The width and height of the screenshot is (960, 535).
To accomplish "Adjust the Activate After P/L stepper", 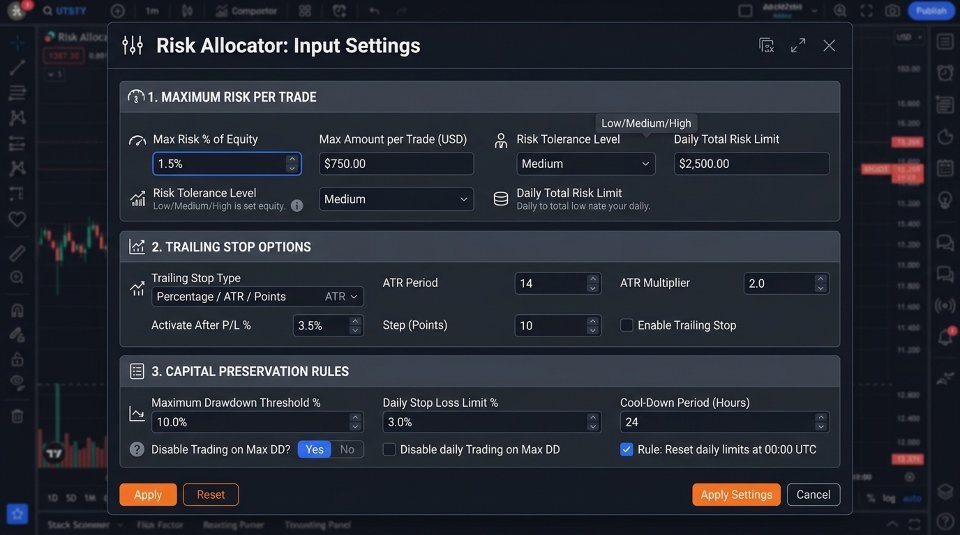I will click(355, 326).
